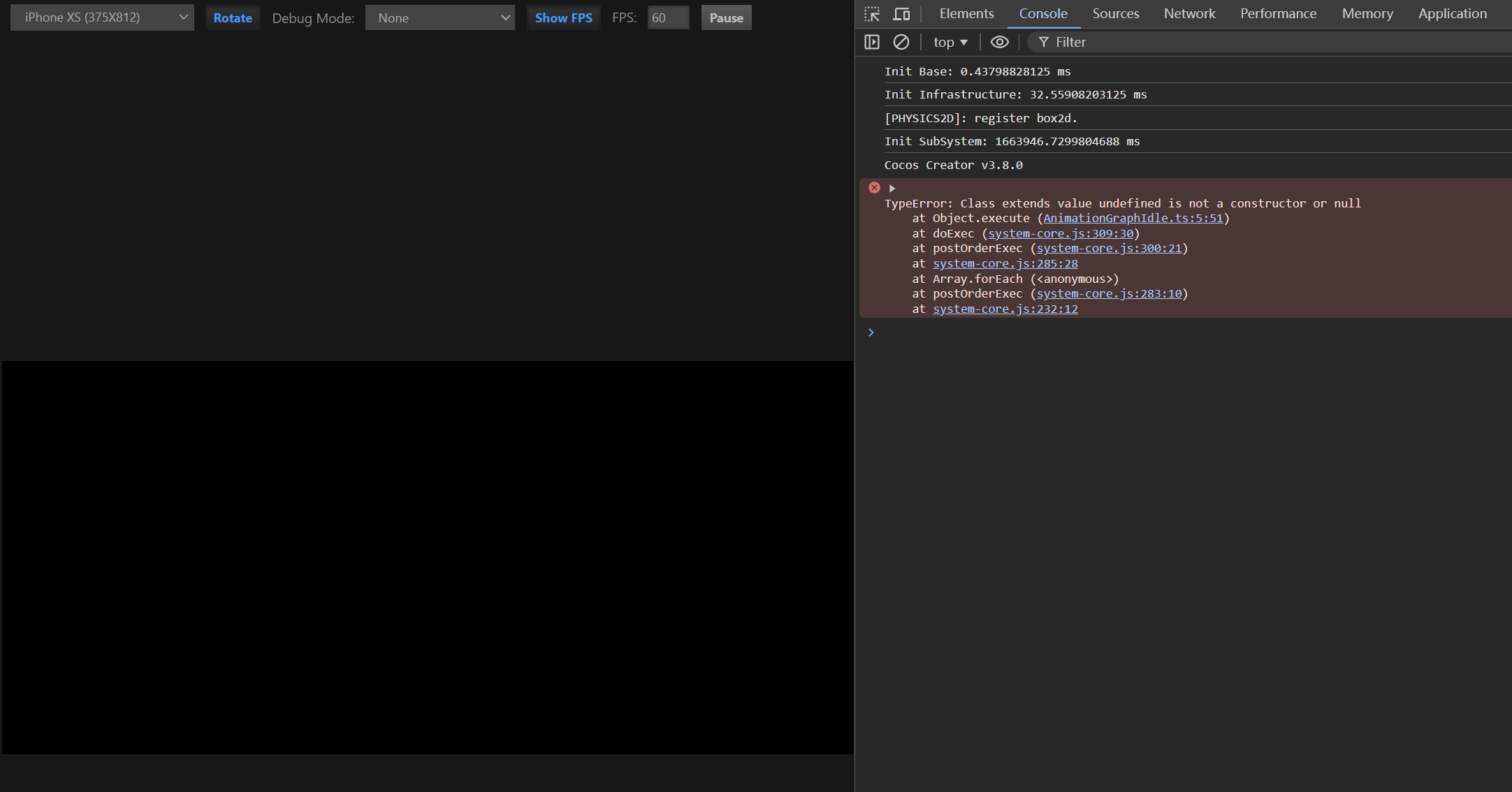Screen dimensions: 1512x792
Task: Toggle the device toolbar icon
Action: [901, 14]
